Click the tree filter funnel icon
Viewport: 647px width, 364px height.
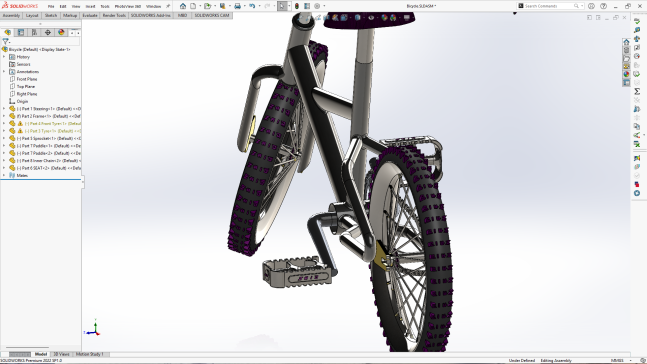[5, 41]
